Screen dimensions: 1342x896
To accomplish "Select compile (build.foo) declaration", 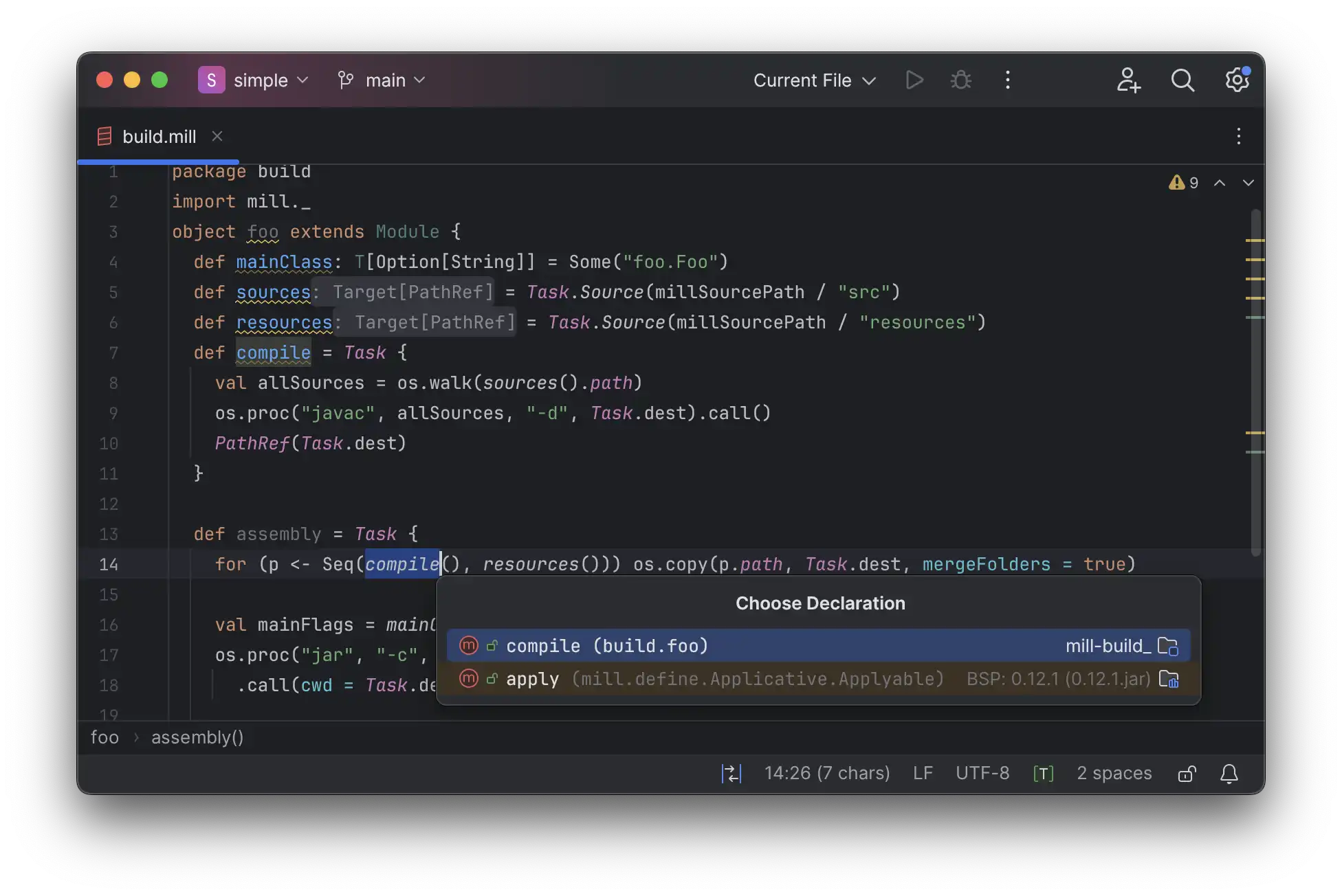I will 818,646.
